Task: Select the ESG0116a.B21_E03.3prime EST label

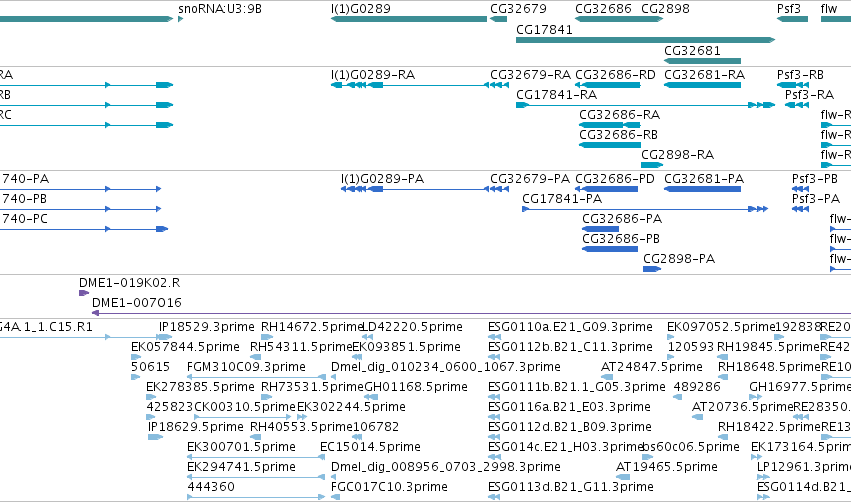Action: tap(569, 407)
